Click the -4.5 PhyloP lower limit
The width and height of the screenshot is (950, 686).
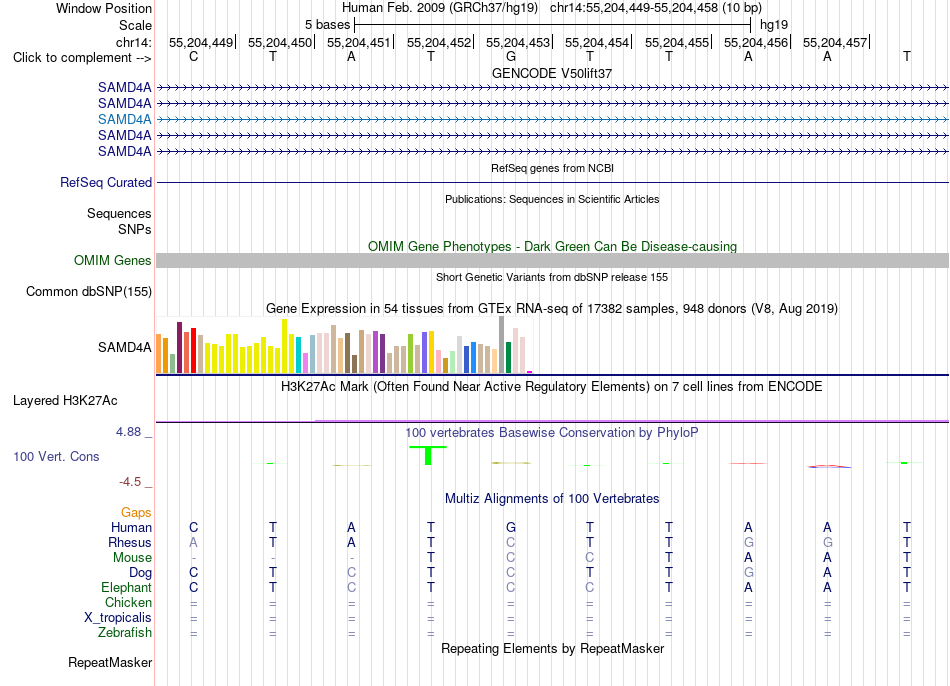click(x=130, y=482)
